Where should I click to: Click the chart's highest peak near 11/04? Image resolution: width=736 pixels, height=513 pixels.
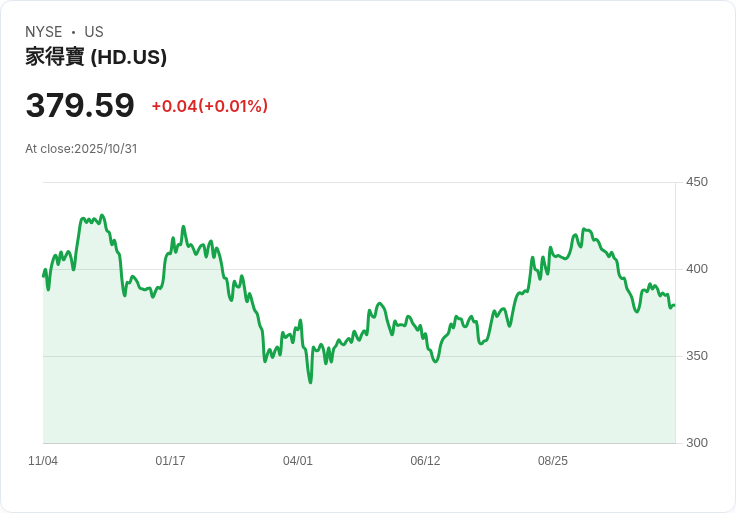coord(102,215)
